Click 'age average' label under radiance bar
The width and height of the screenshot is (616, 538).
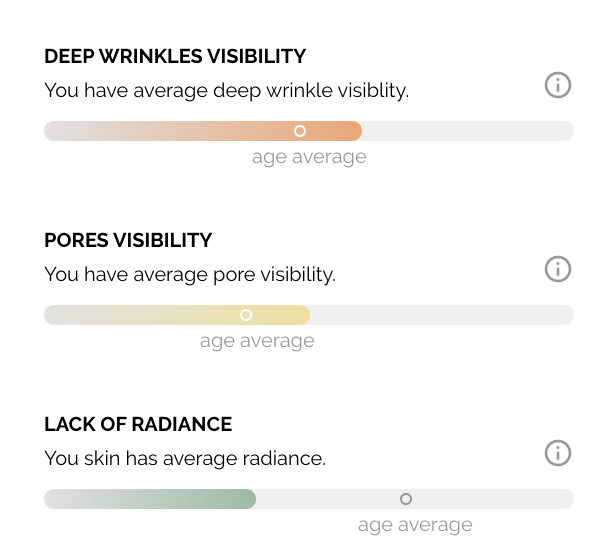pos(415,525)
